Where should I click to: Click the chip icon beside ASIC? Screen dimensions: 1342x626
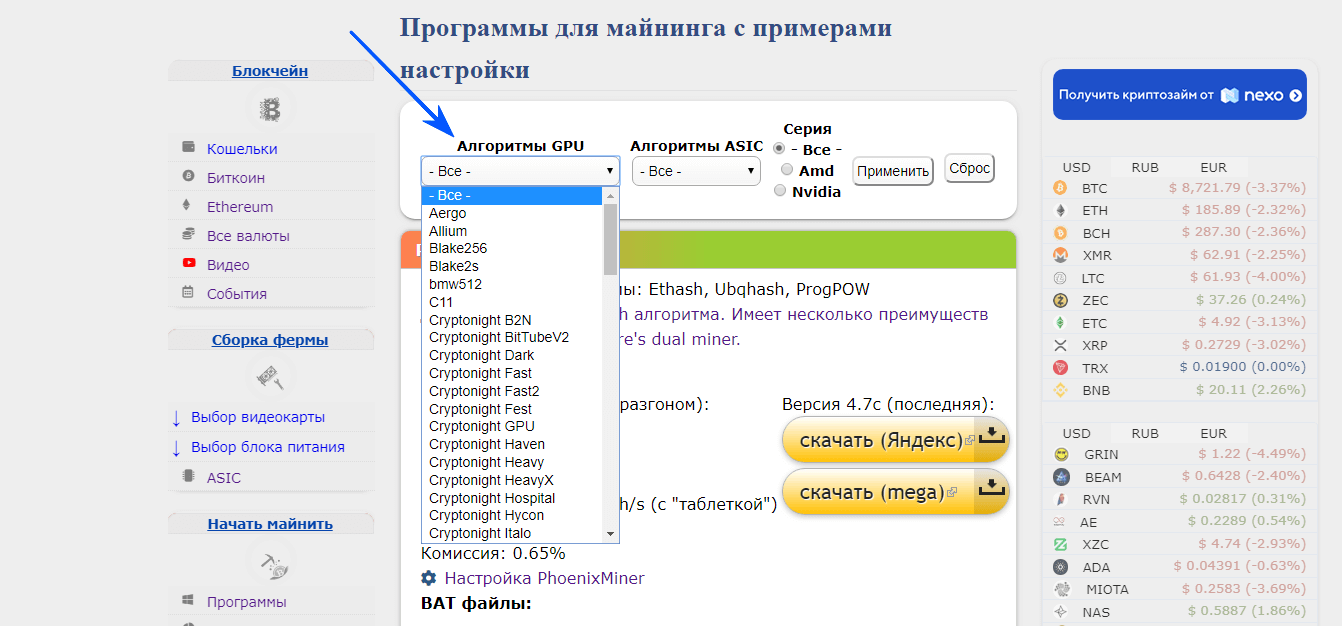point(188,476)
